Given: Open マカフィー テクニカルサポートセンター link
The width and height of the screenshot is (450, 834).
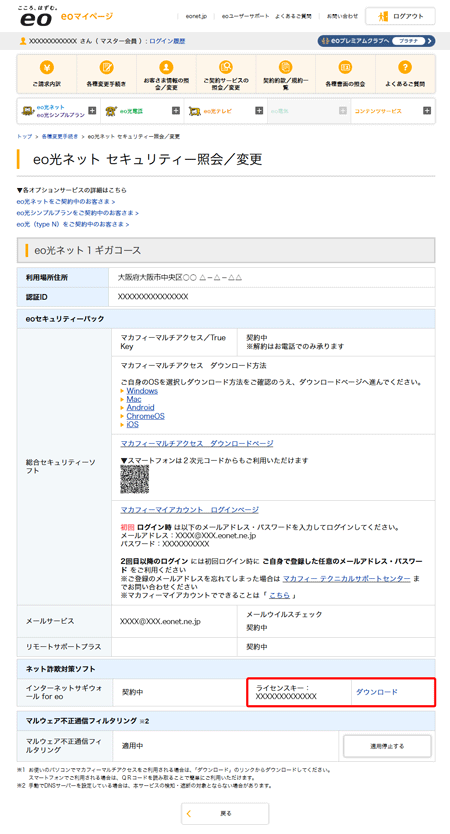Looking at the screenshot, I should [346, 578].
